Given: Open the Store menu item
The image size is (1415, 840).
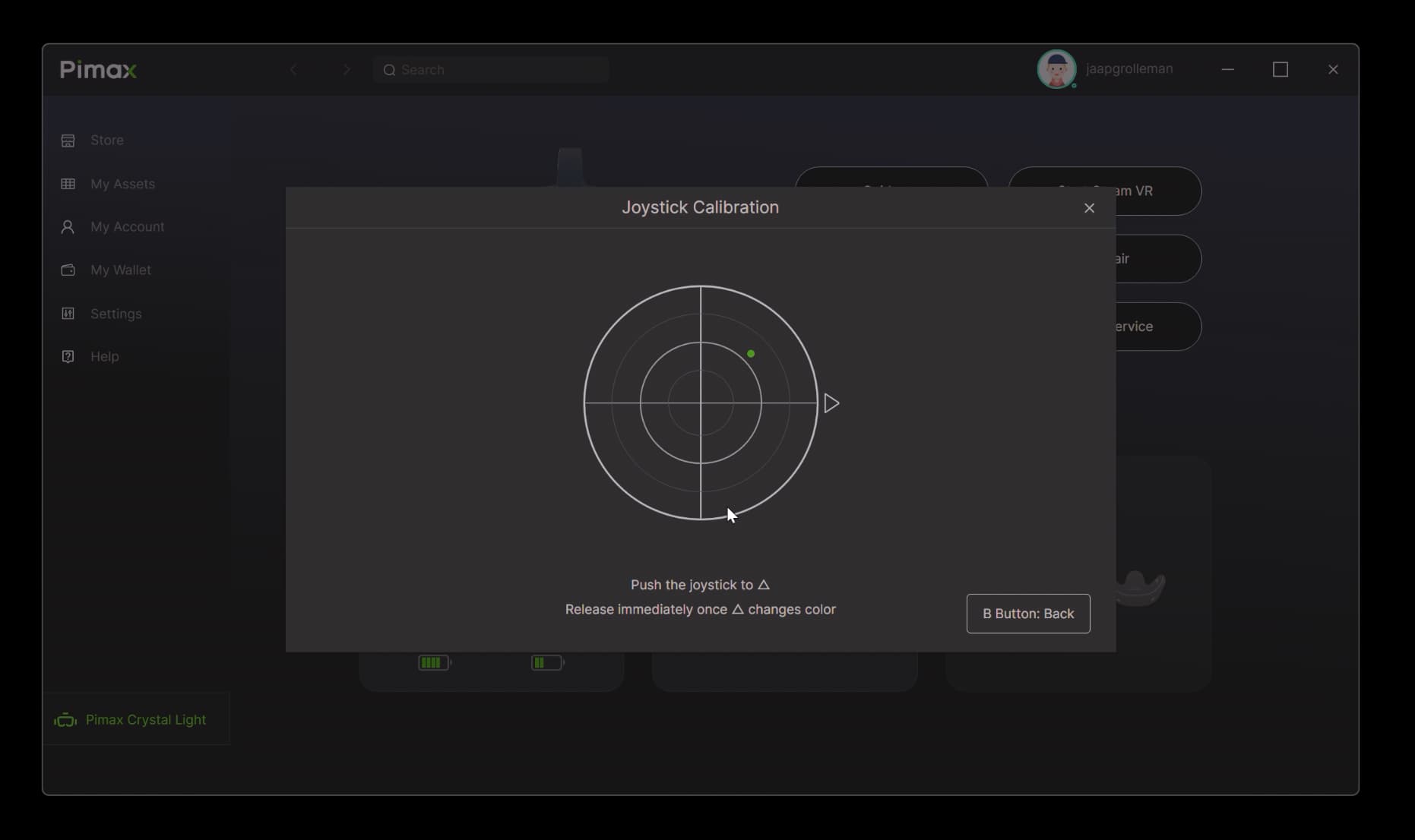Looking at the screenshot, I should [106, 141].
